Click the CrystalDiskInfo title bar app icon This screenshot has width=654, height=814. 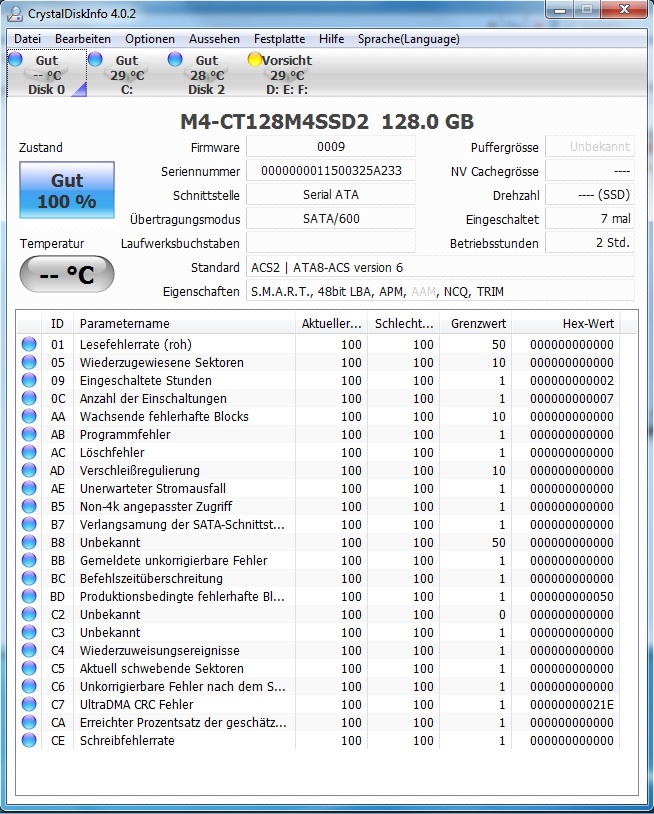[x=15, y=13]
